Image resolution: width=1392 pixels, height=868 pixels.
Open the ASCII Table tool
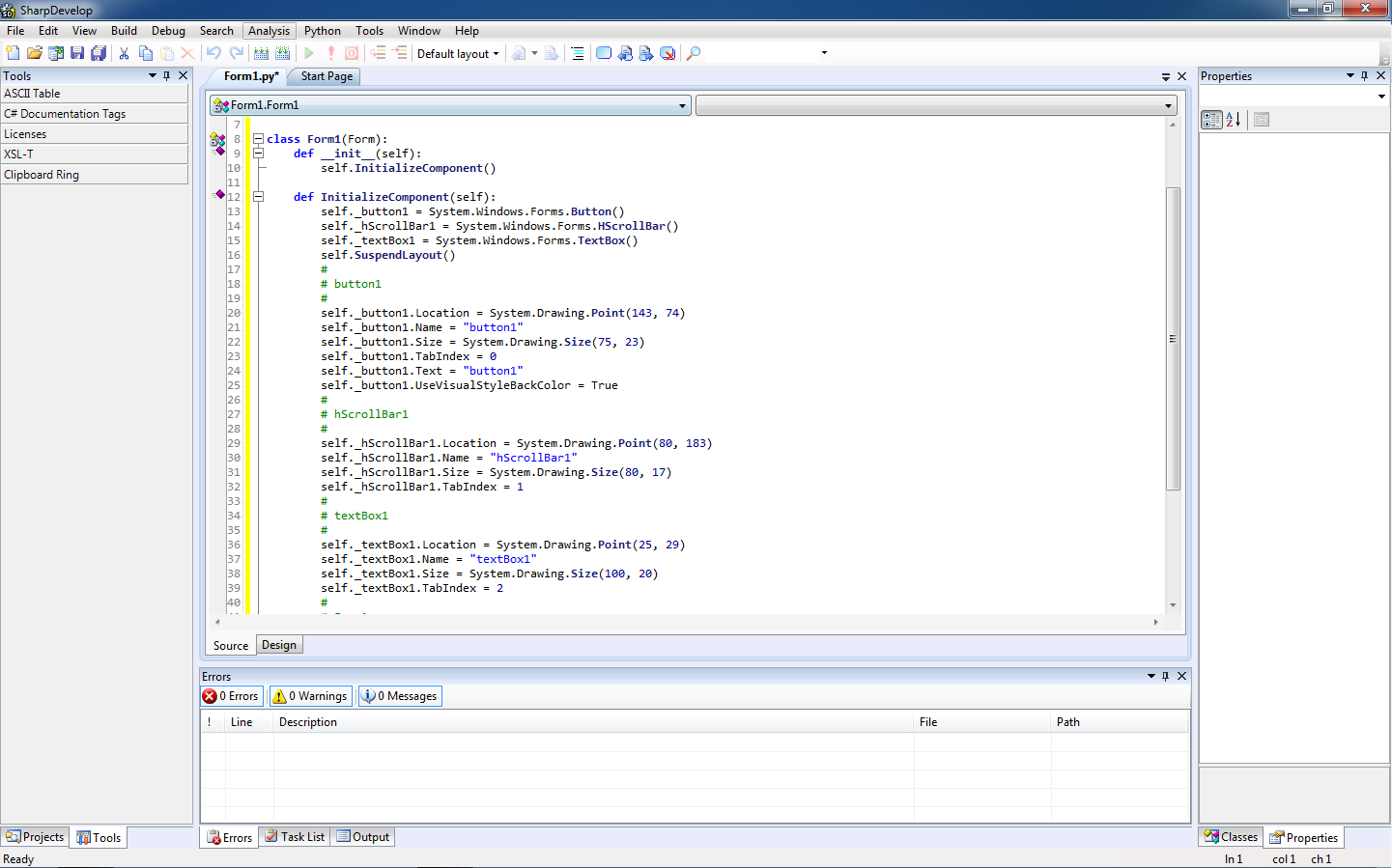94,94
